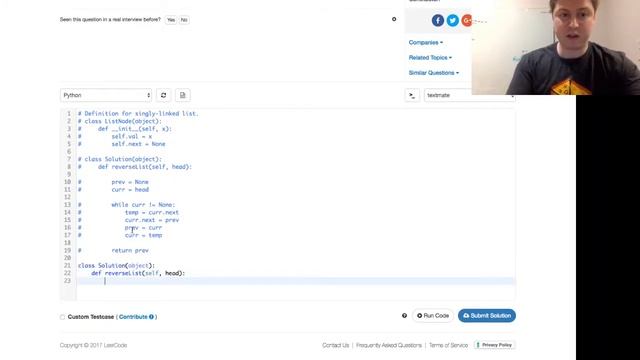Click the 'temp = curr.next' comment line

coord(152,212)
